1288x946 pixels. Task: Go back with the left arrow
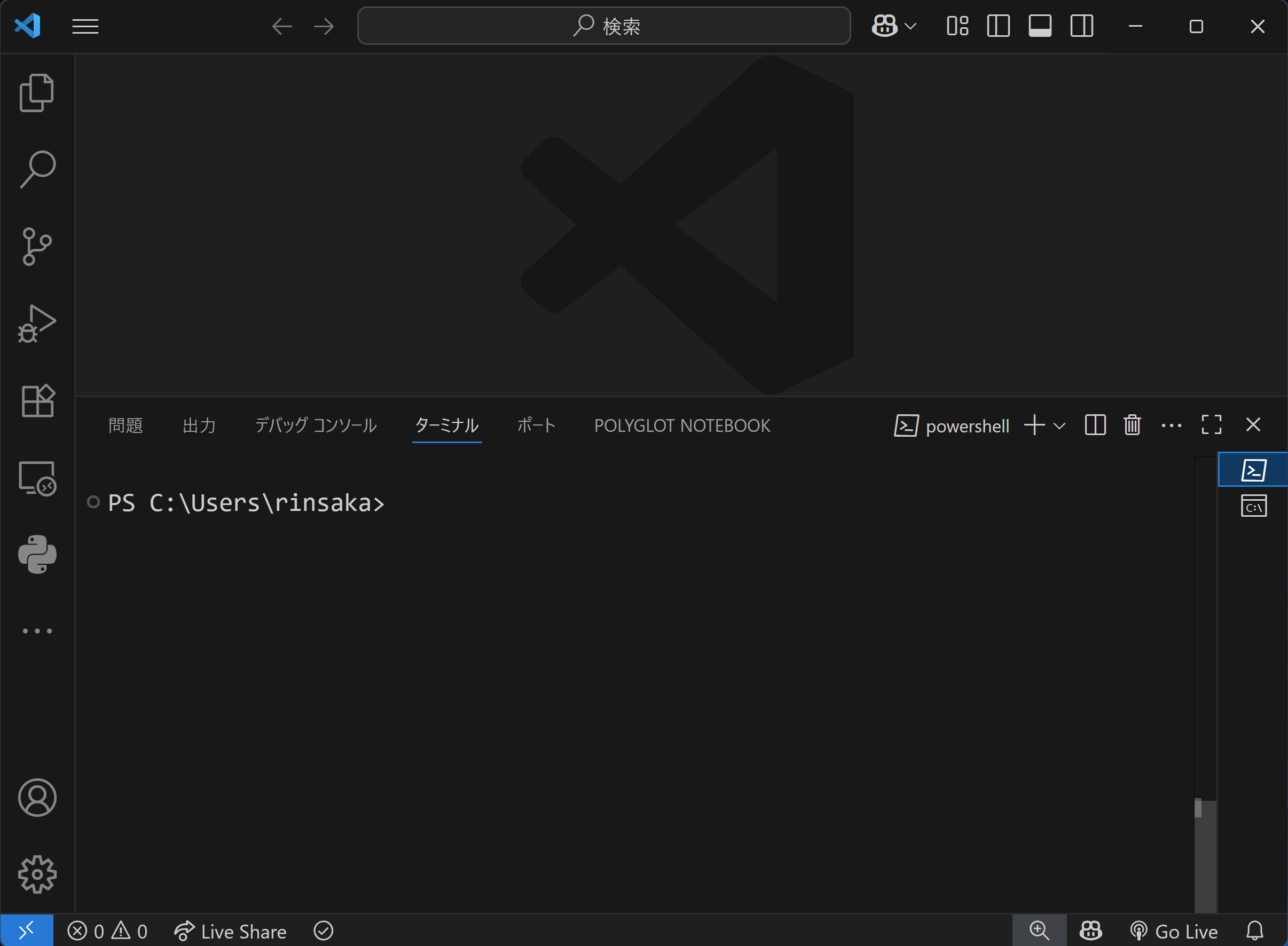point(282,26)
